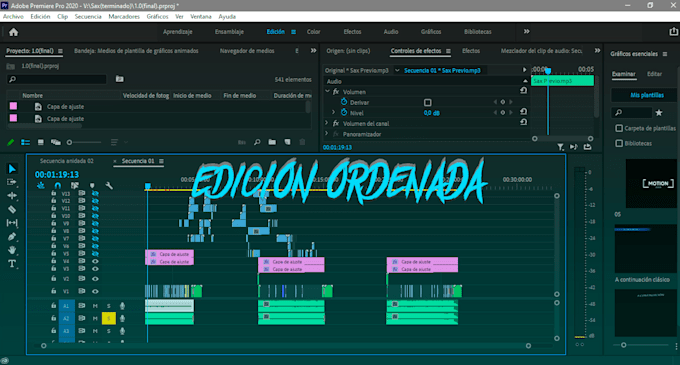Viewport: 680px width, 365px height.
Task: Open Secuencia 01 panel menu
Action: [161, 161]
